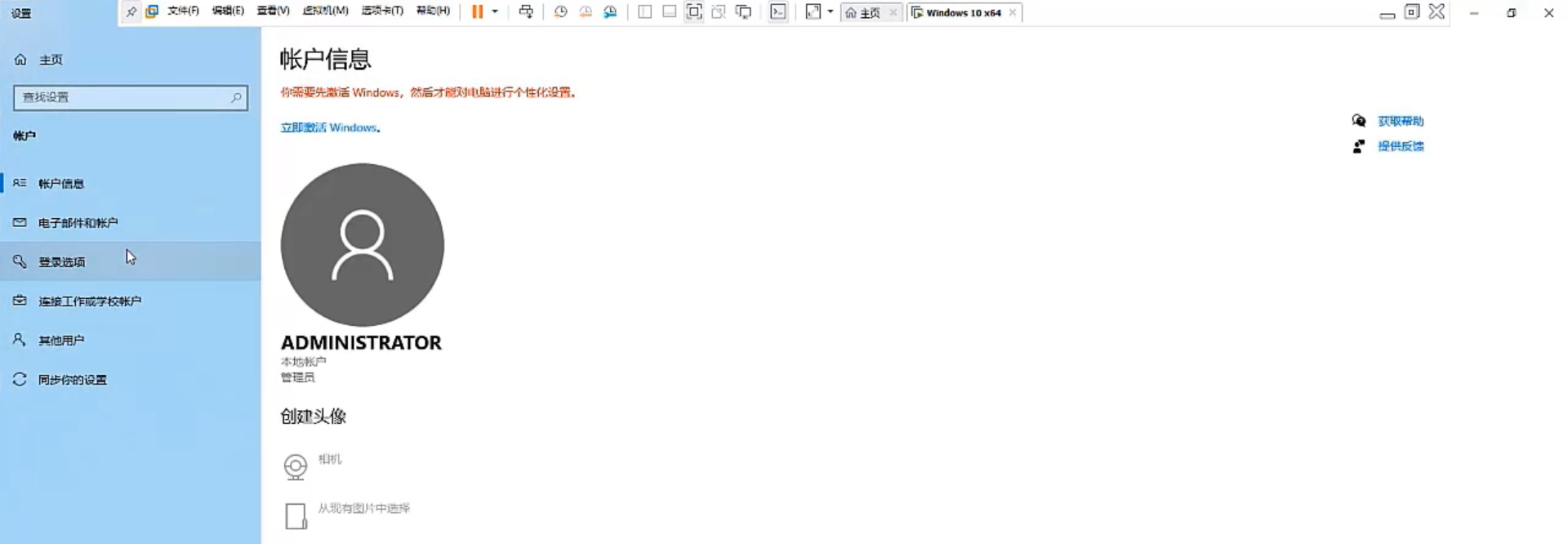Enter full screen mode icon
Viewport: 1568px width, 544px height.
pos(693,11)
